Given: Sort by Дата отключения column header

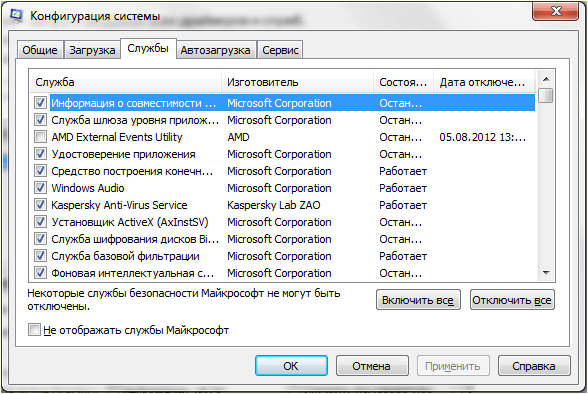Looking at the screenshot, I should tap(484, 82).
